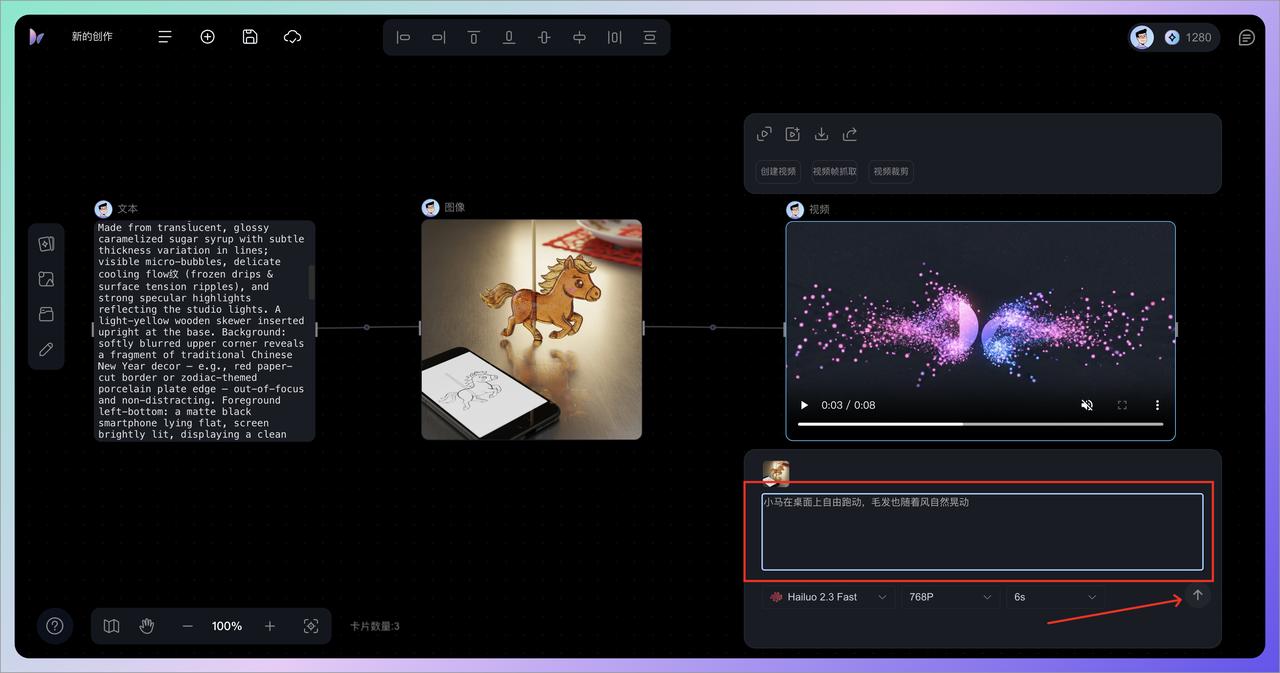Click the 卡片数量:3 card count text
1280x673 pixels.
[x=375, y=626]
